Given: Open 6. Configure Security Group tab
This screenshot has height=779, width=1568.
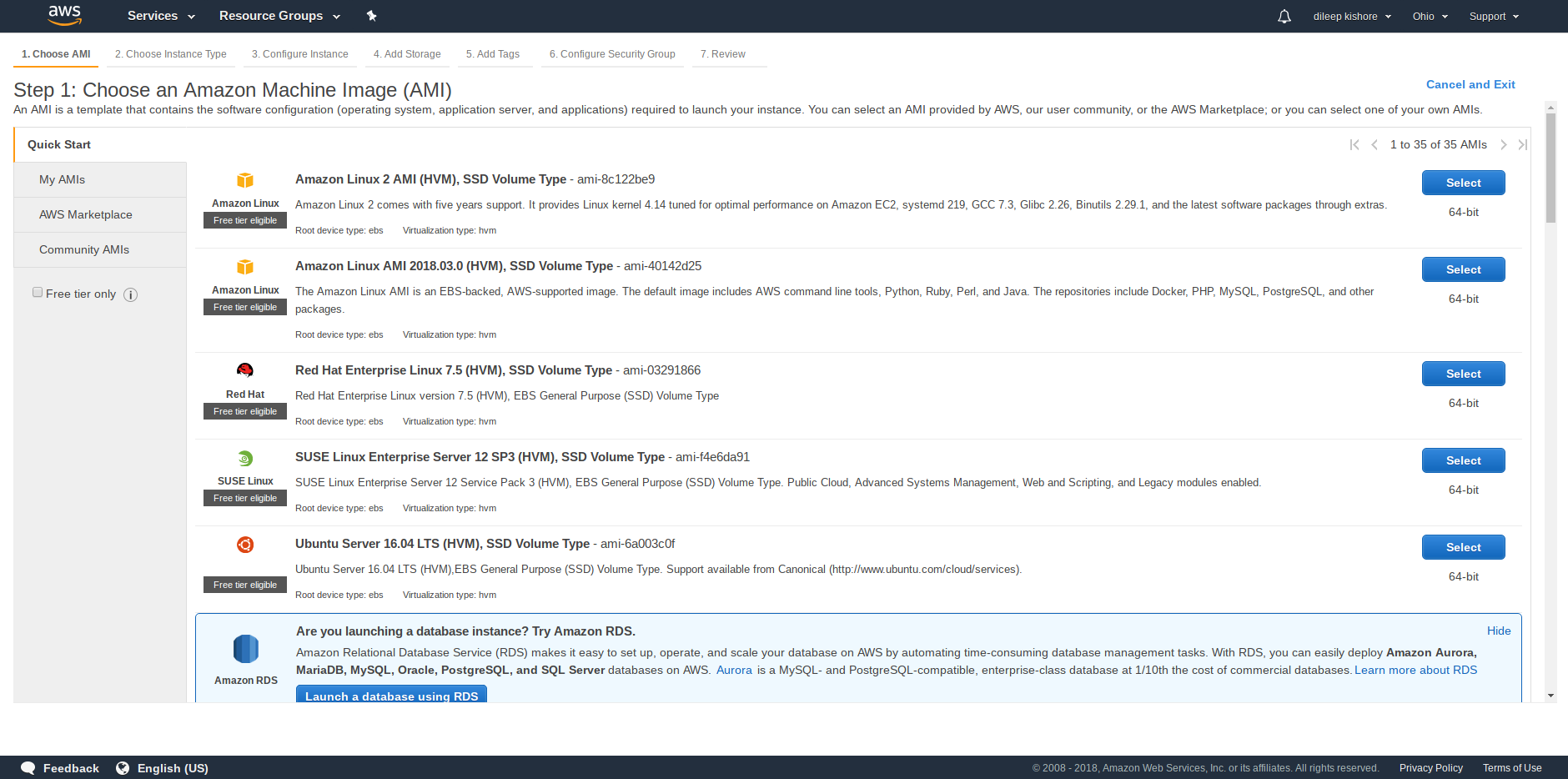Looking at the screenshot, I should point(612,54).
